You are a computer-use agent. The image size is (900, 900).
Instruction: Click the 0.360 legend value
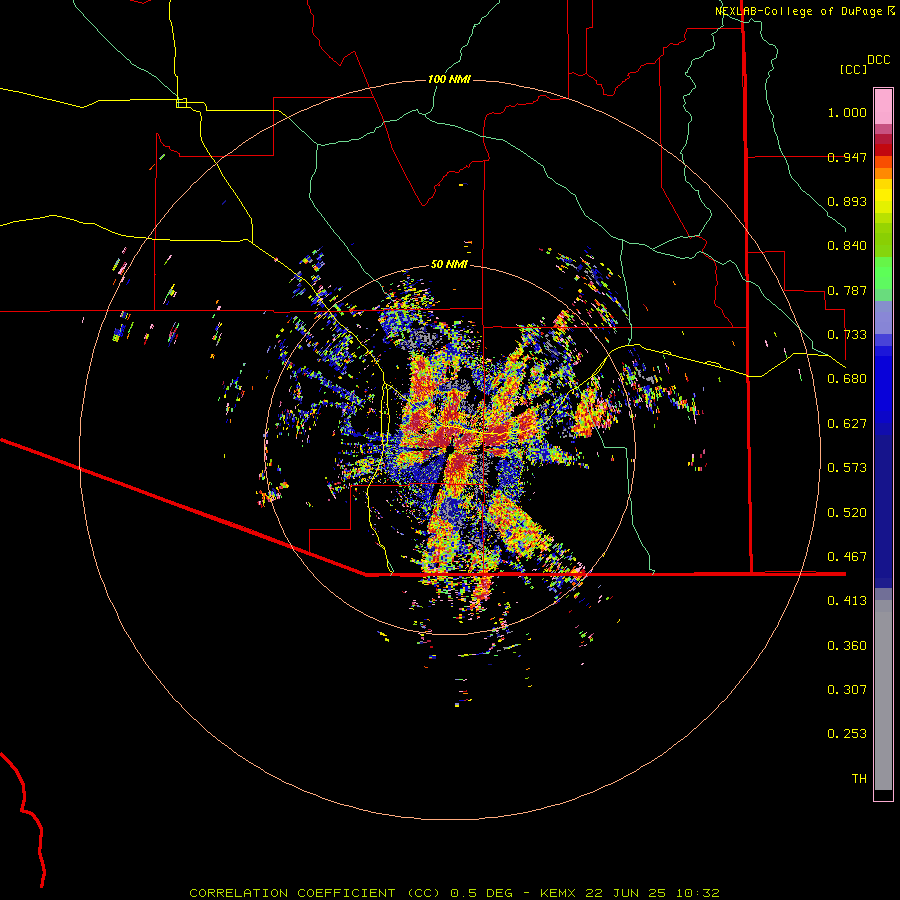pos(847,646)
